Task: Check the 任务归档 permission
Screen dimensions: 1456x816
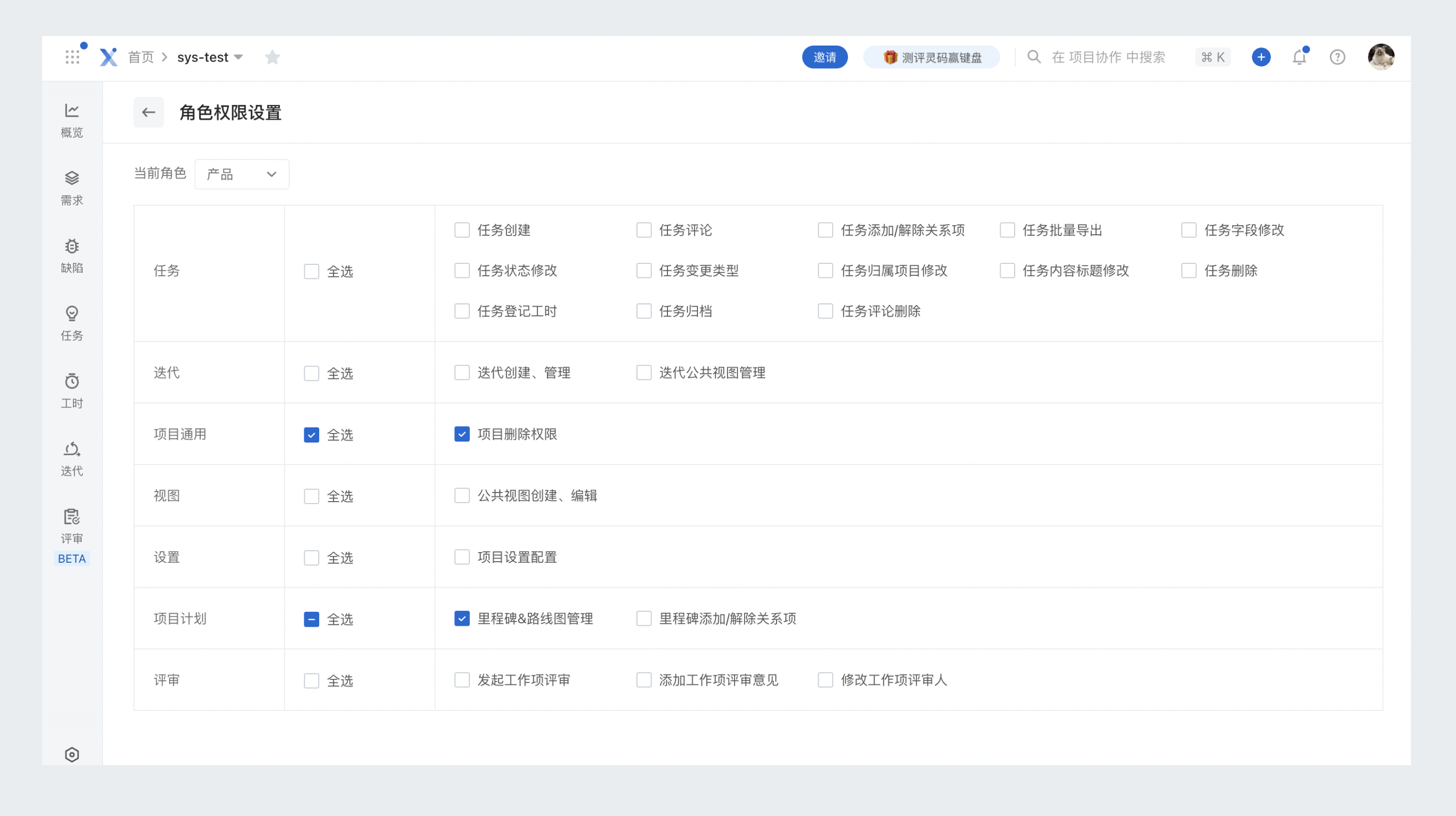Action: click(644, 311)
